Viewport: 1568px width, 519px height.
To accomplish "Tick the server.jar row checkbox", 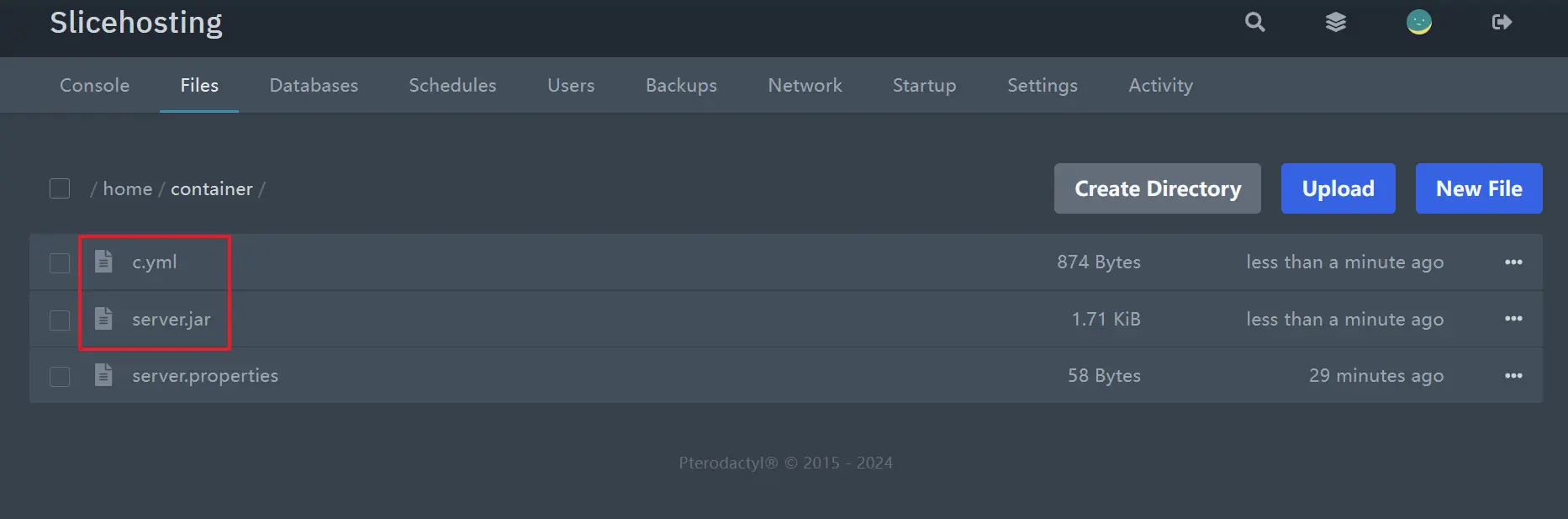I will (60, 320).
